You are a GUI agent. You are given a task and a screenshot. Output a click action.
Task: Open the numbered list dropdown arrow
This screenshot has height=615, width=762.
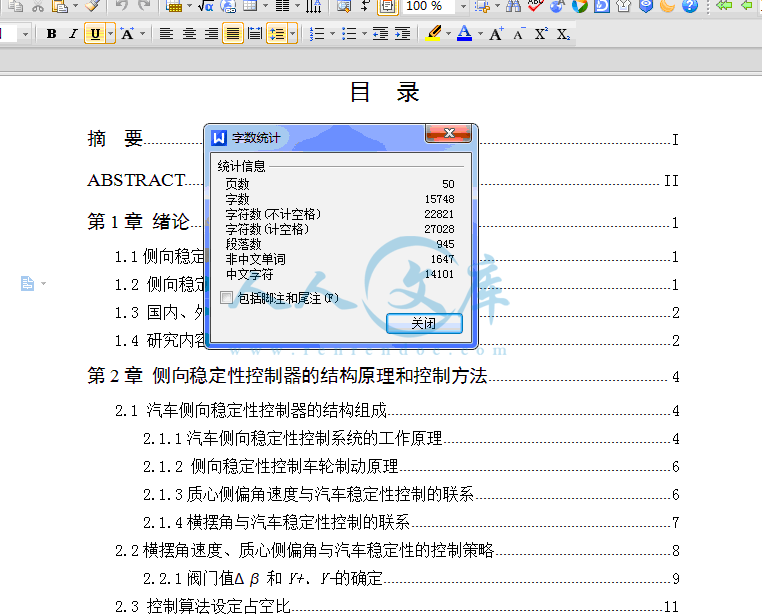332,34
